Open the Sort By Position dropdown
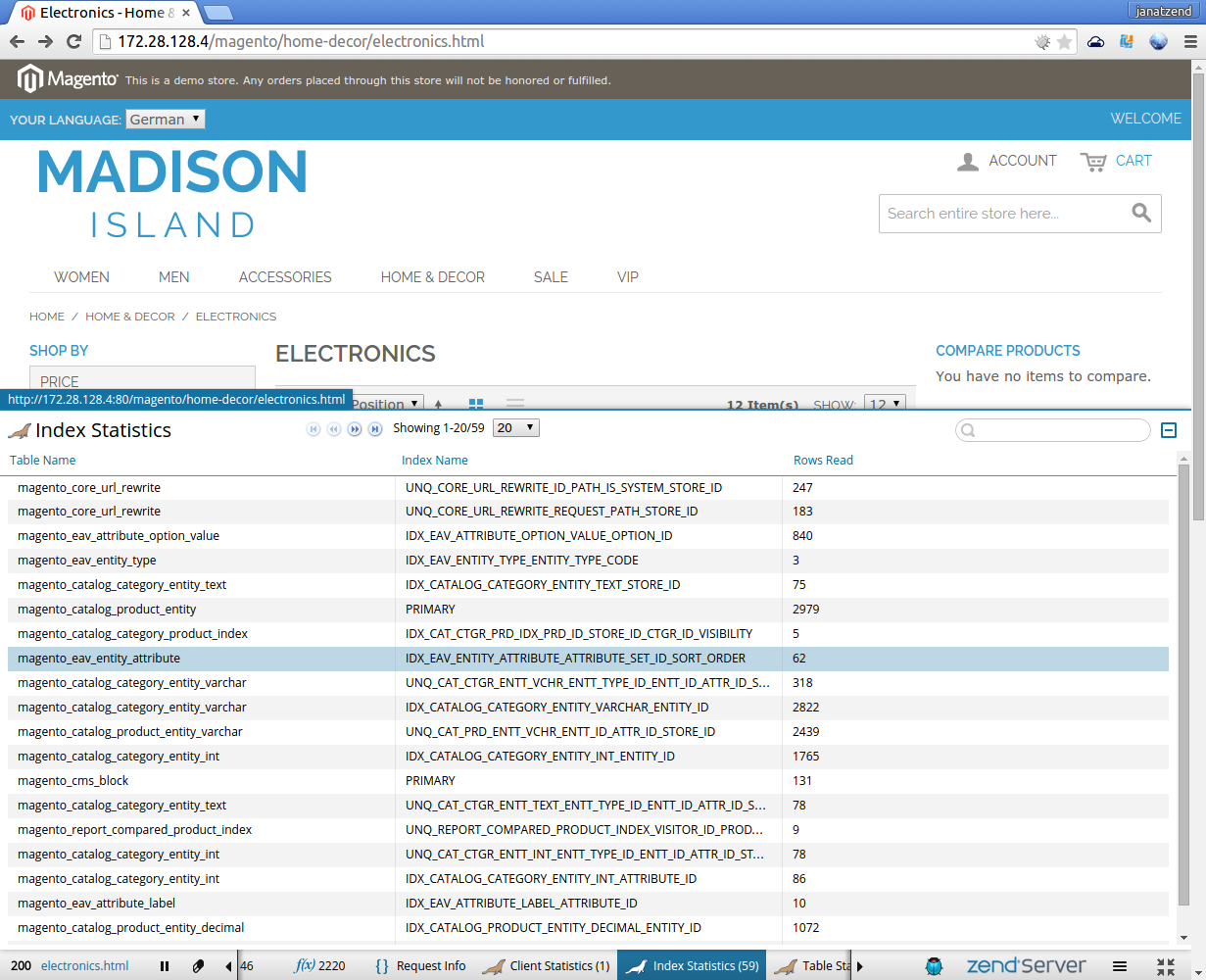This screenshot has width=1206, height=980. click(386, 403)
